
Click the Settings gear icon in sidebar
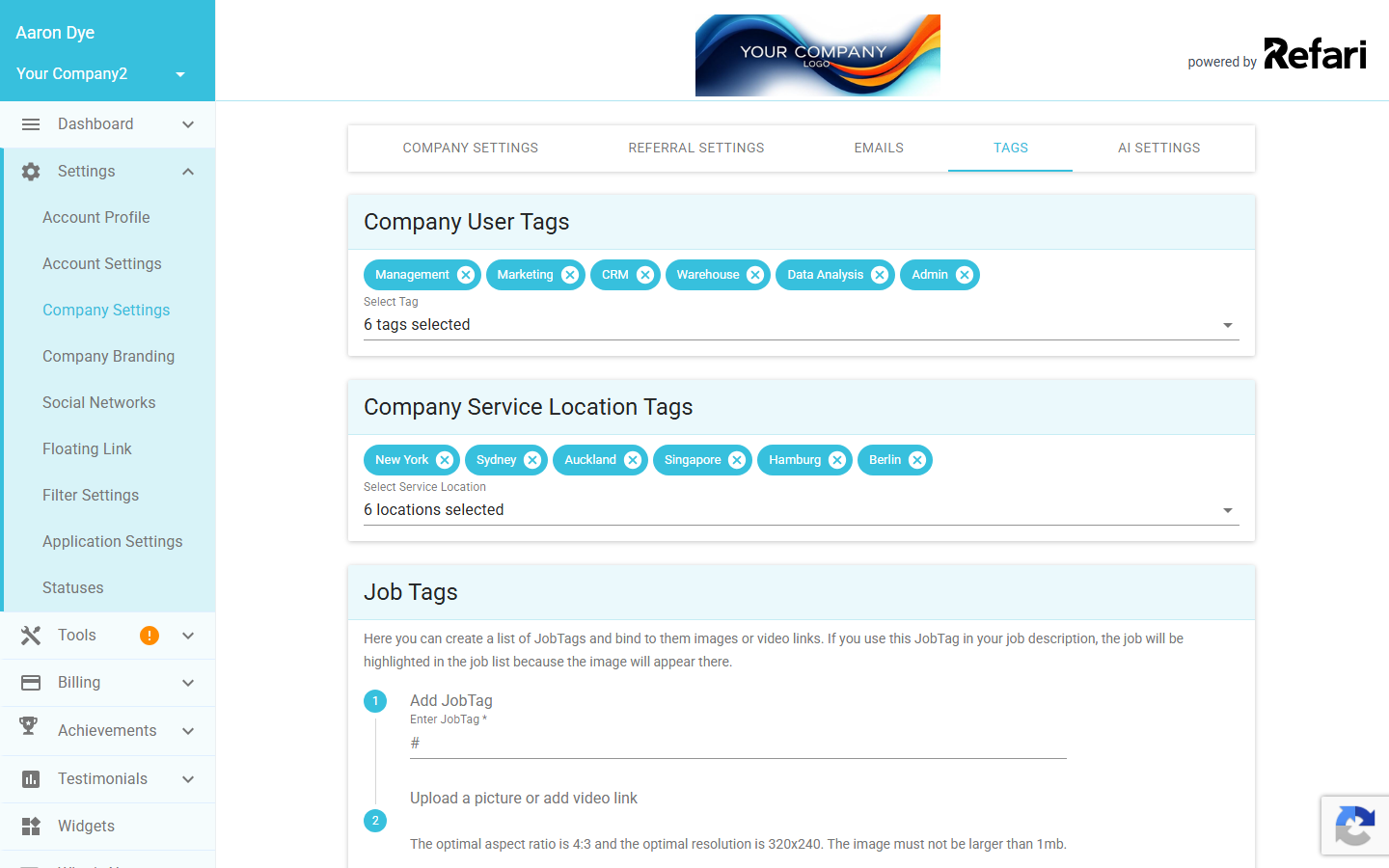(31, 172)
